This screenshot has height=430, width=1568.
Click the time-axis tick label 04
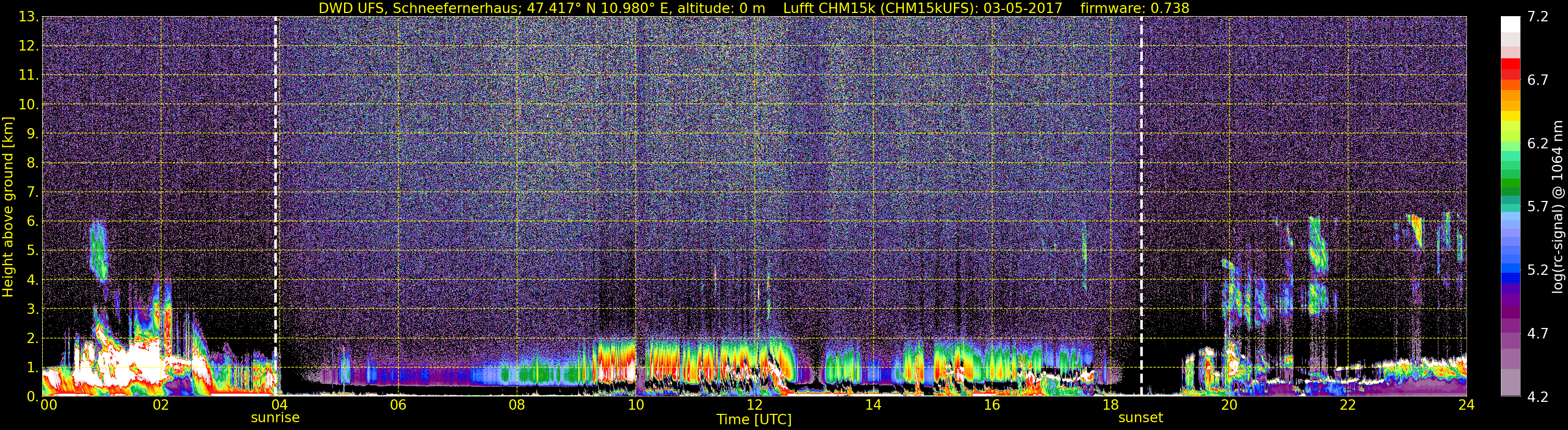click(279, 405)
